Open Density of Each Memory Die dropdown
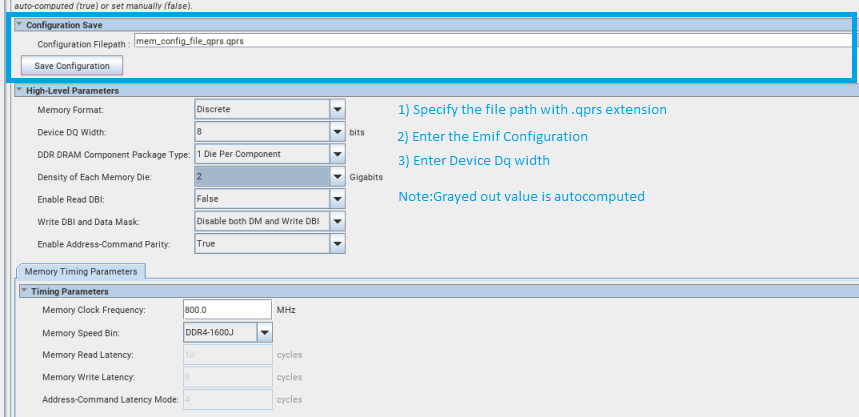Image resolution: width=859 pixels, height=417 pixels. [x=337, y=177]
